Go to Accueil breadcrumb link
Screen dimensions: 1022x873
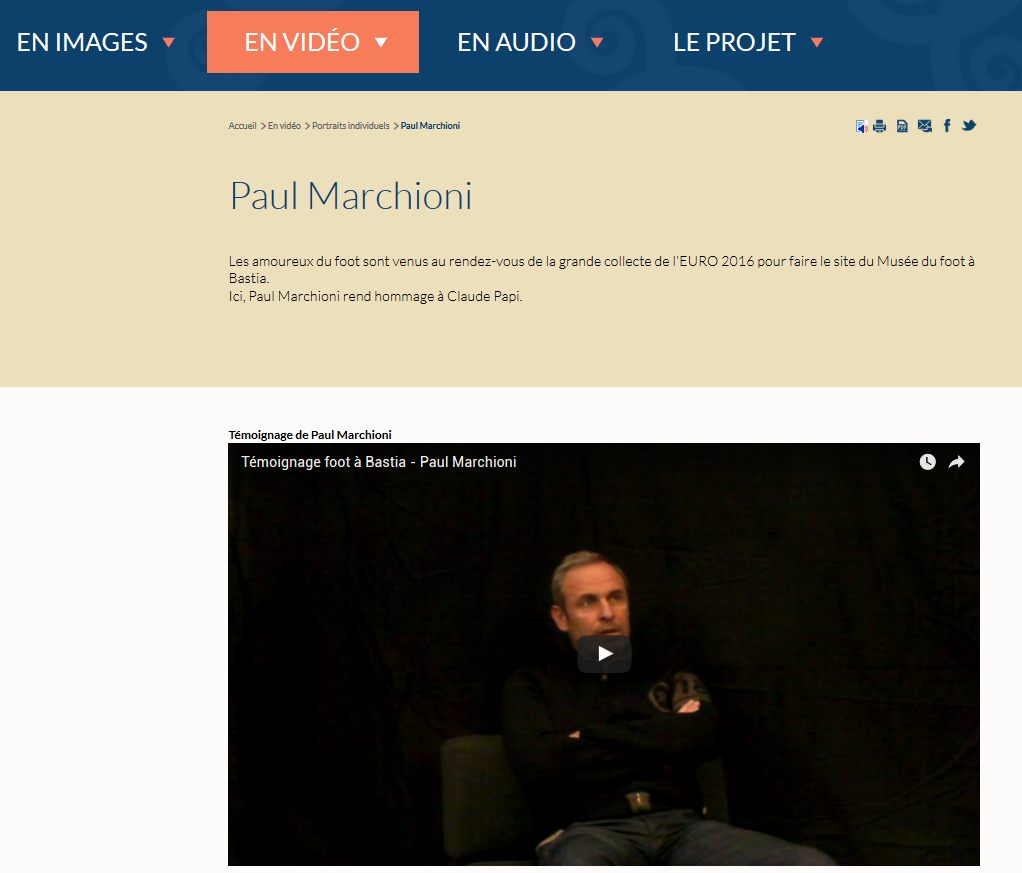pos(242,126)
